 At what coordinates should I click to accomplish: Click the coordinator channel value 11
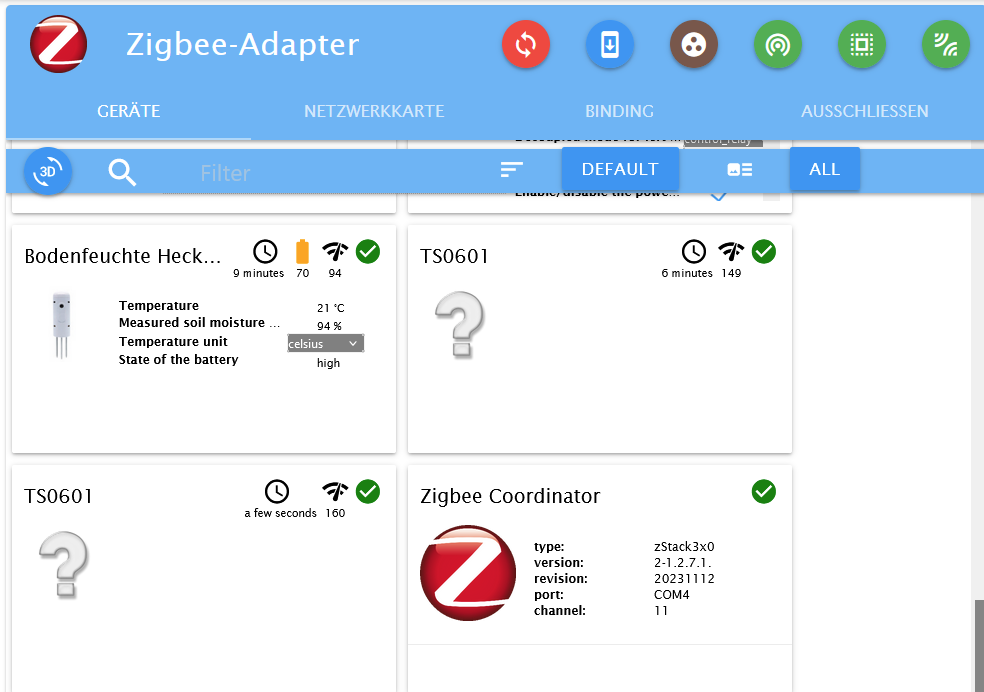(x=661, y=610)
